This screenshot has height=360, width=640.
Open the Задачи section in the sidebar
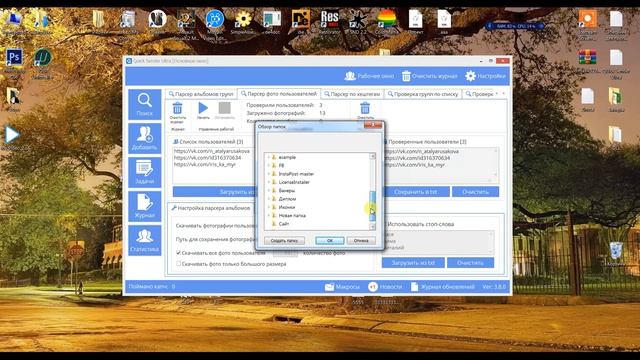pyautogui.click(x=144, y=173)
